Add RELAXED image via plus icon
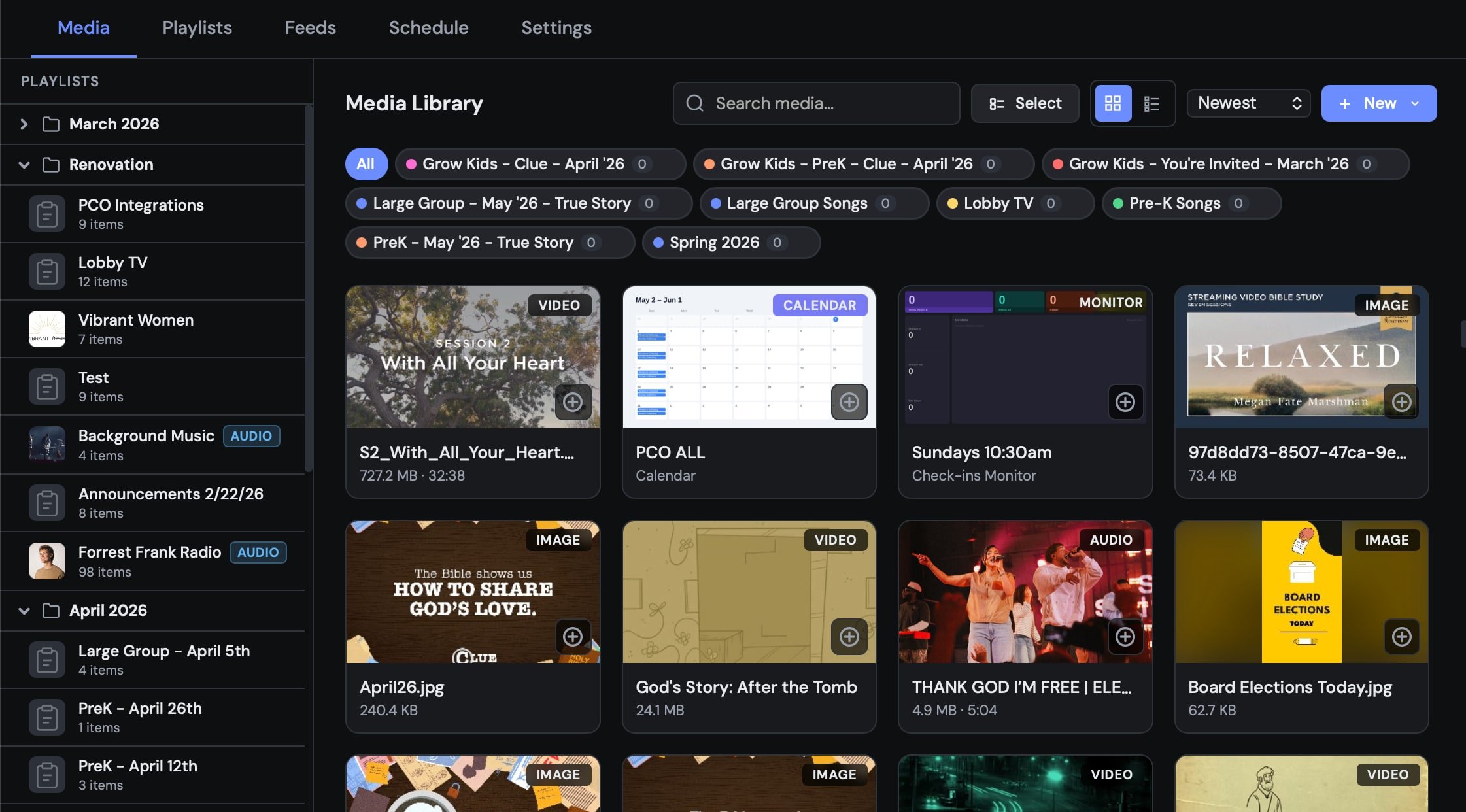This screenshot has height=812, width=1466. pyautogui.click(x=1401, y=402)
